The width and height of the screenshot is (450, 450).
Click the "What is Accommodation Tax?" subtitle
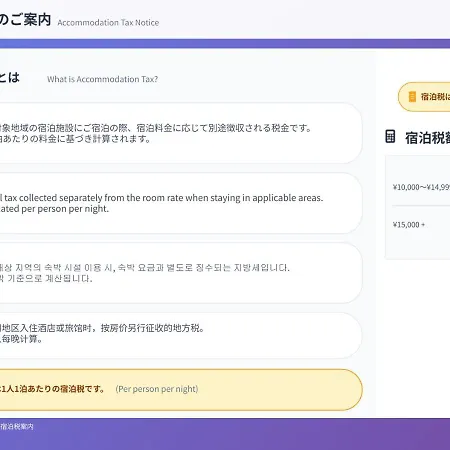click(x=102, y=79)
